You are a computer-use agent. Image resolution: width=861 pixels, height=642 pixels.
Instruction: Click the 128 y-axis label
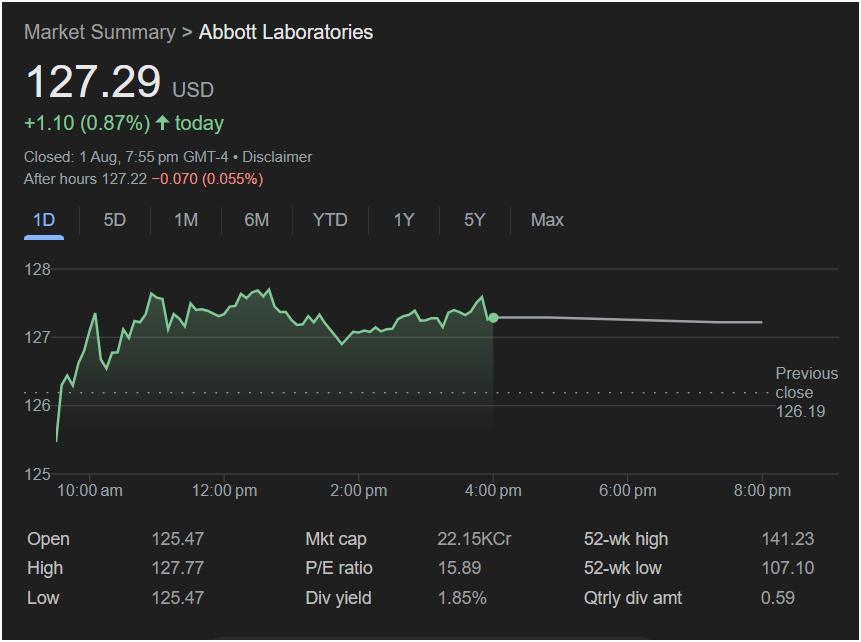(37, 269)
